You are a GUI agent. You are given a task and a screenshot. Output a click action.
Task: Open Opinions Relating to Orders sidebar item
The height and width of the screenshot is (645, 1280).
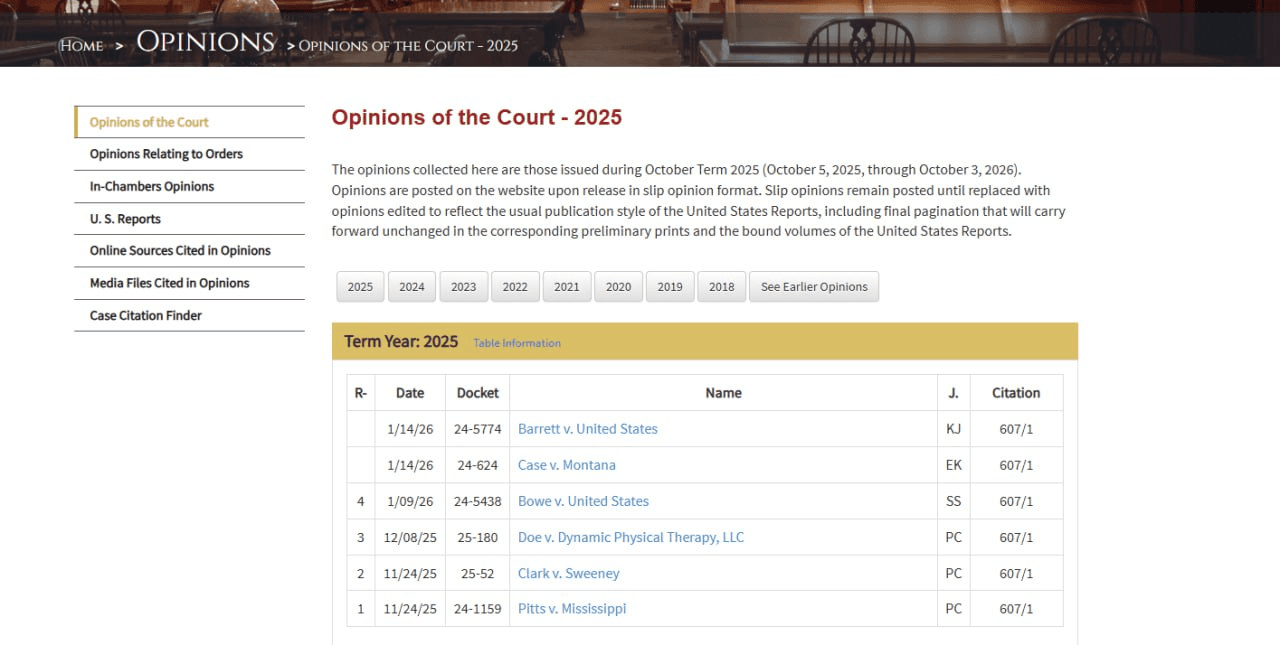pos(166,154)
